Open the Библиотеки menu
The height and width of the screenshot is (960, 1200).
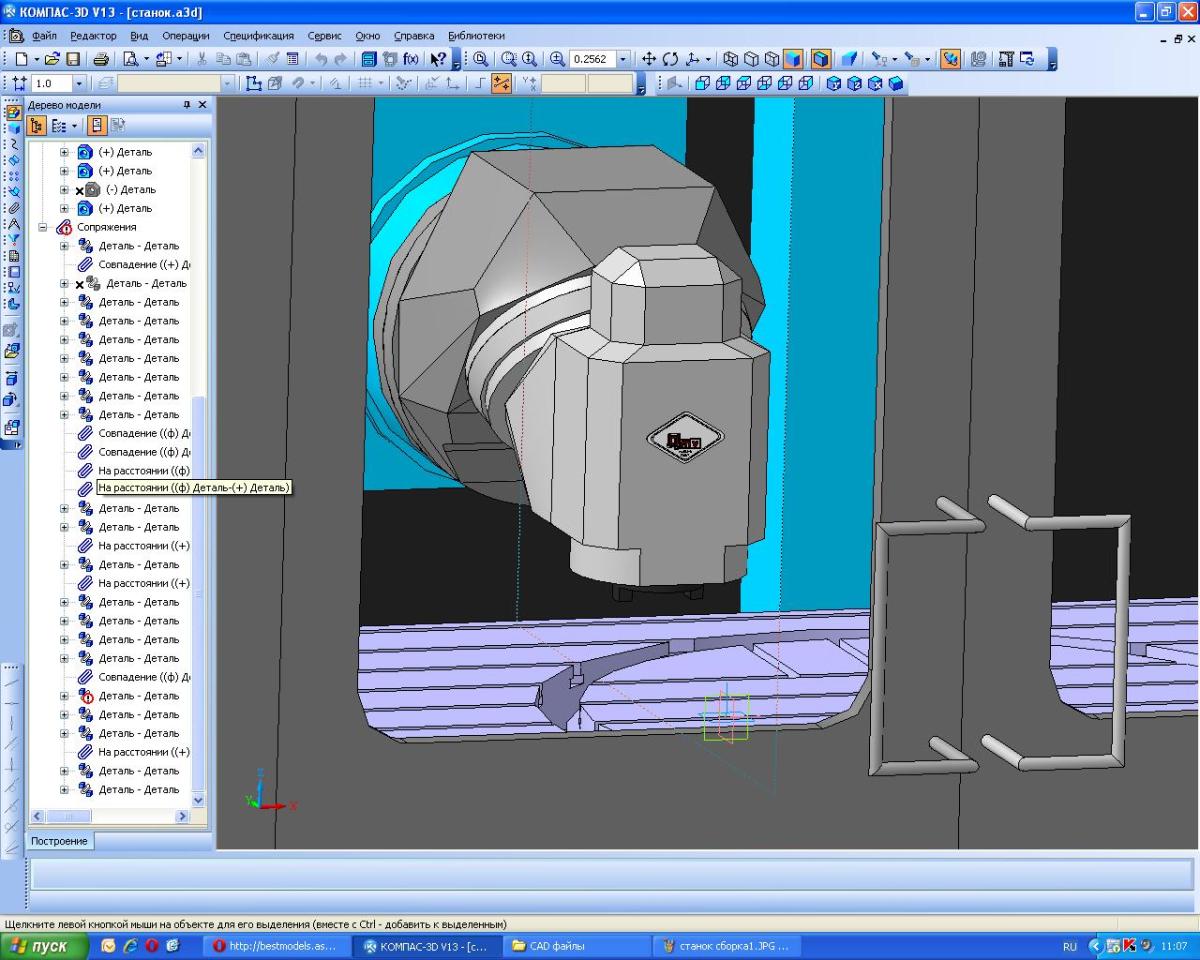[x=476, y=35]
